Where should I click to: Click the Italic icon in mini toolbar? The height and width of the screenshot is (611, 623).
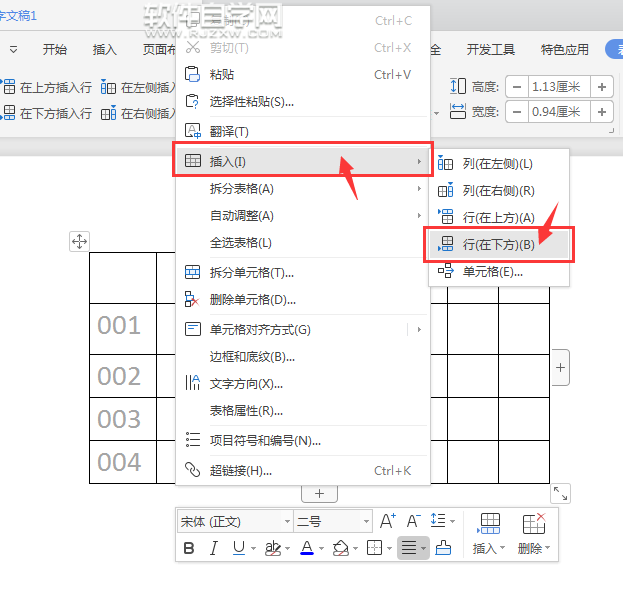[213, 548]
